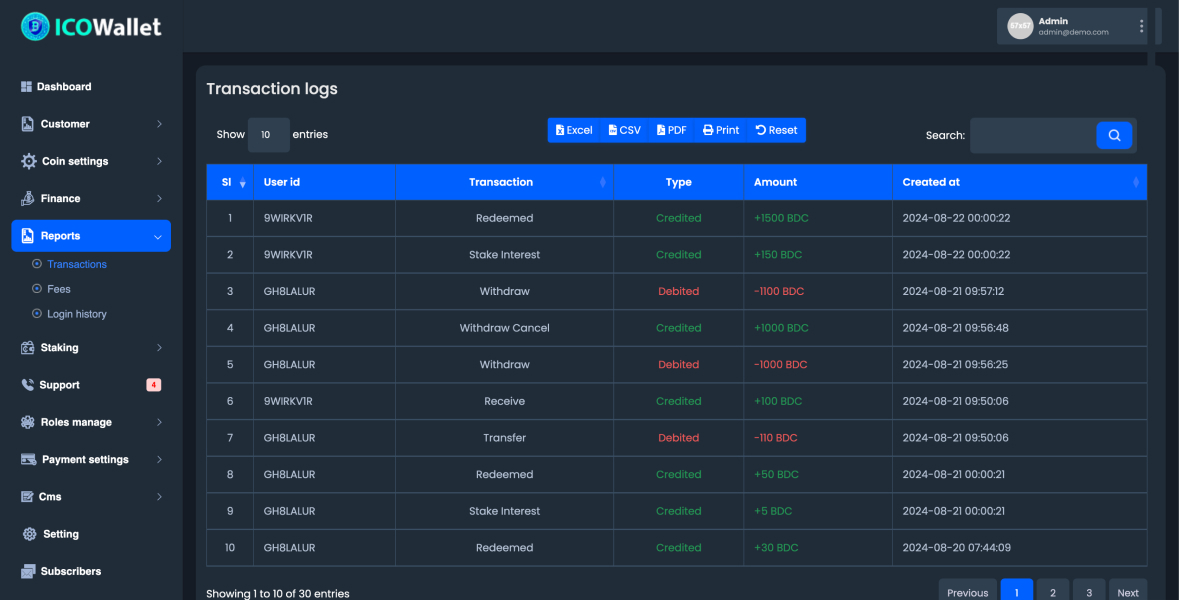Open Support with the headset icon
This screenshot has height=600, width=1200.
27,384
